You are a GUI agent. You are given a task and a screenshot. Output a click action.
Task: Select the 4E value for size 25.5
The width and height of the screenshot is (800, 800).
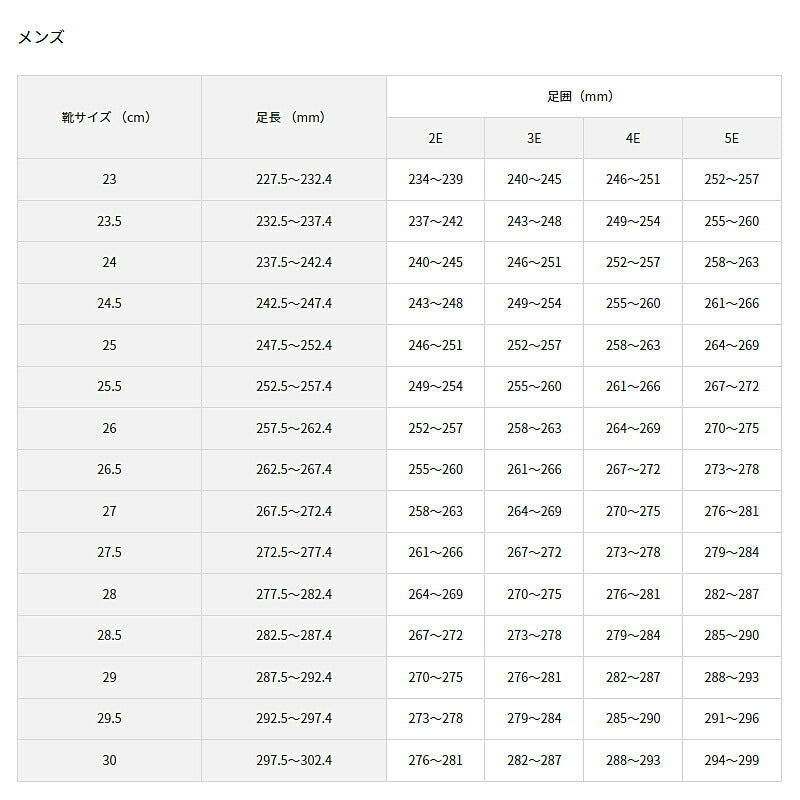632,386
